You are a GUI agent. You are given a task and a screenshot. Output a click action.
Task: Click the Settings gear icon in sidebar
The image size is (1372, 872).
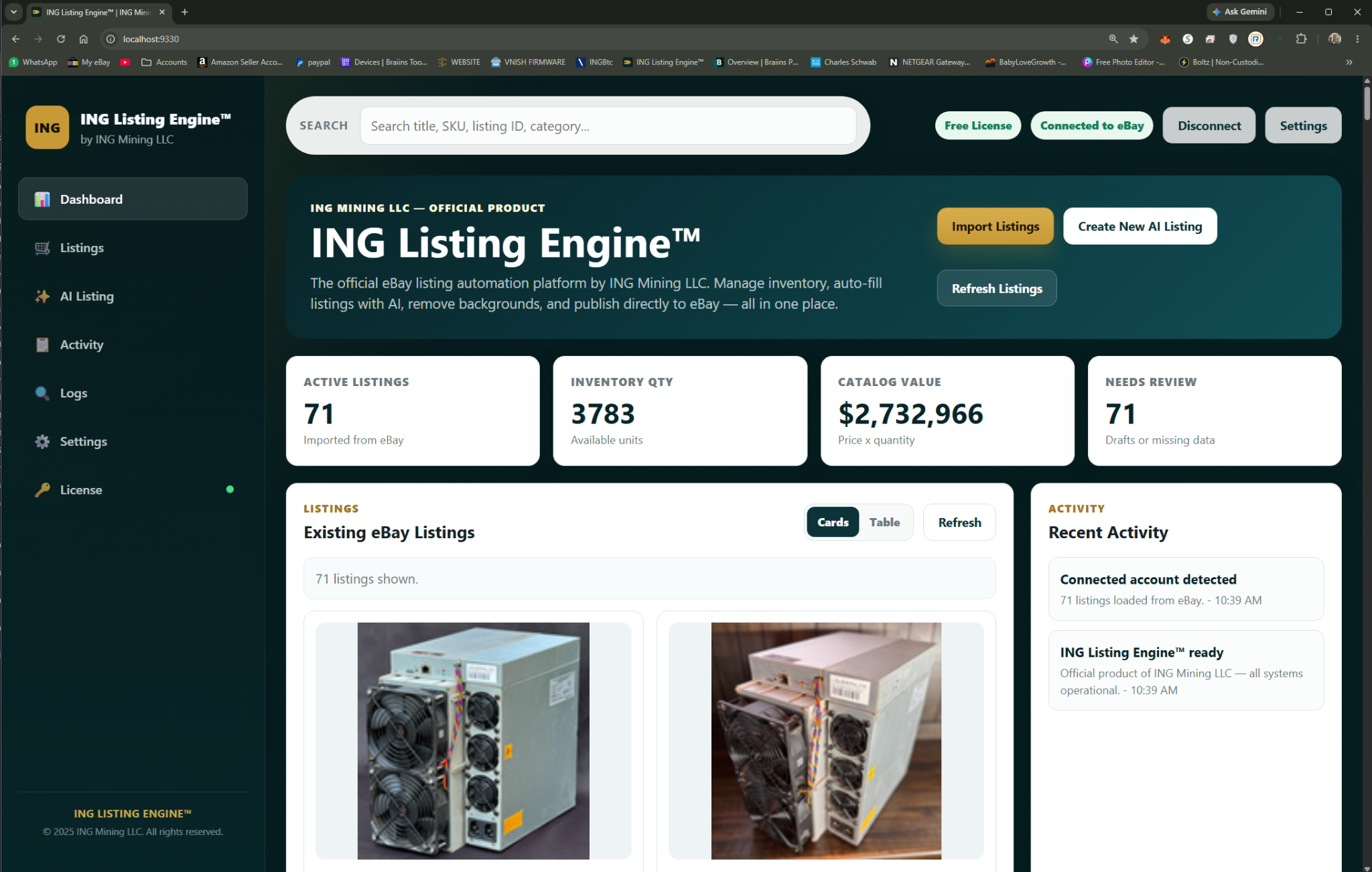click(x=42, y=442)
